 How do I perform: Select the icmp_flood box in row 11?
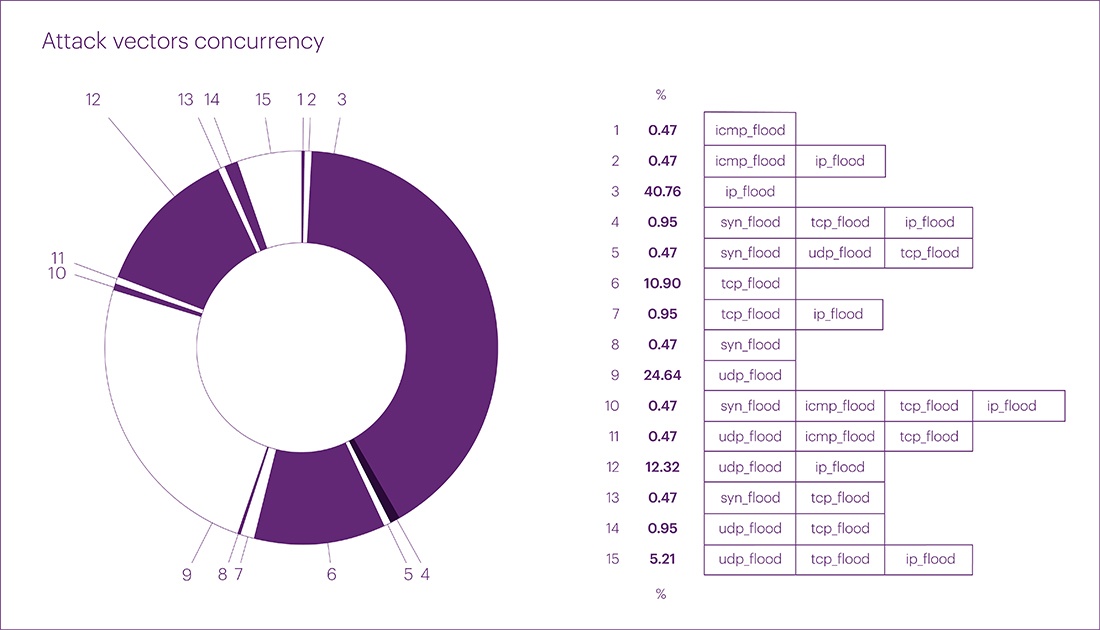(x=840, y=436)
